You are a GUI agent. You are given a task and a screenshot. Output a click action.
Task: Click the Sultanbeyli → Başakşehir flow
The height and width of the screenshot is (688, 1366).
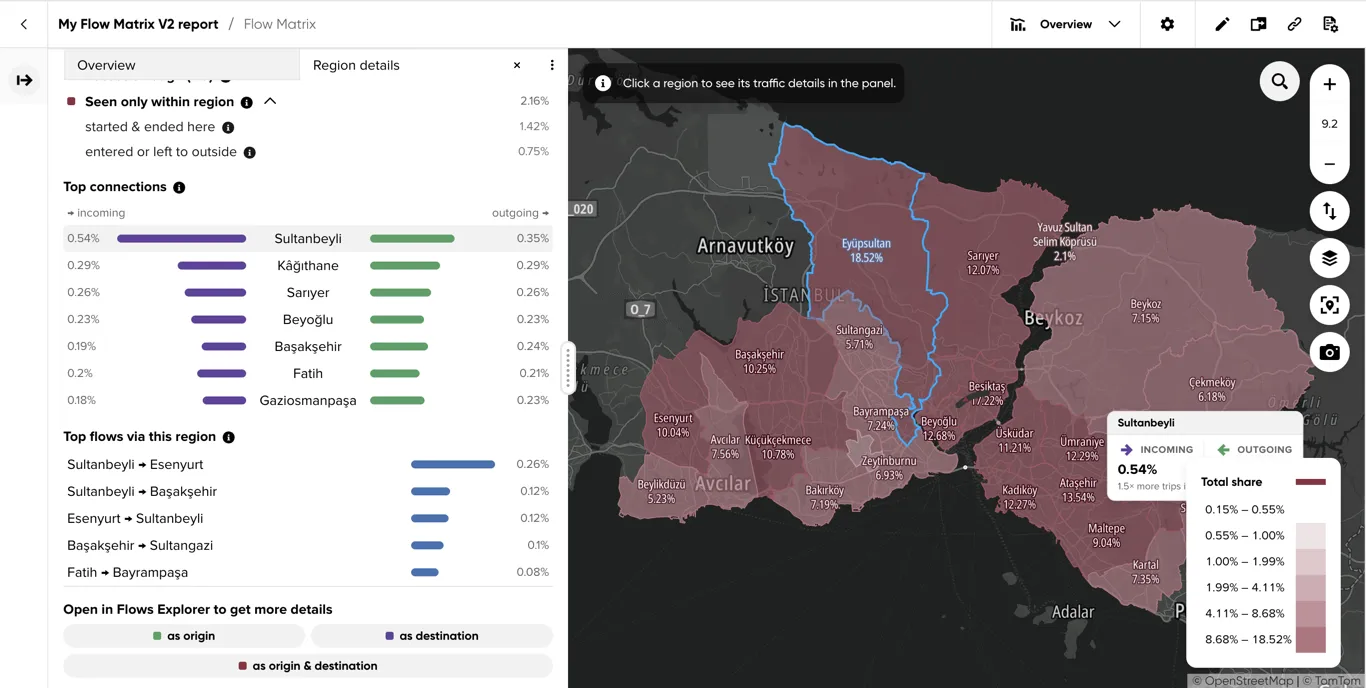coord(308,491)
